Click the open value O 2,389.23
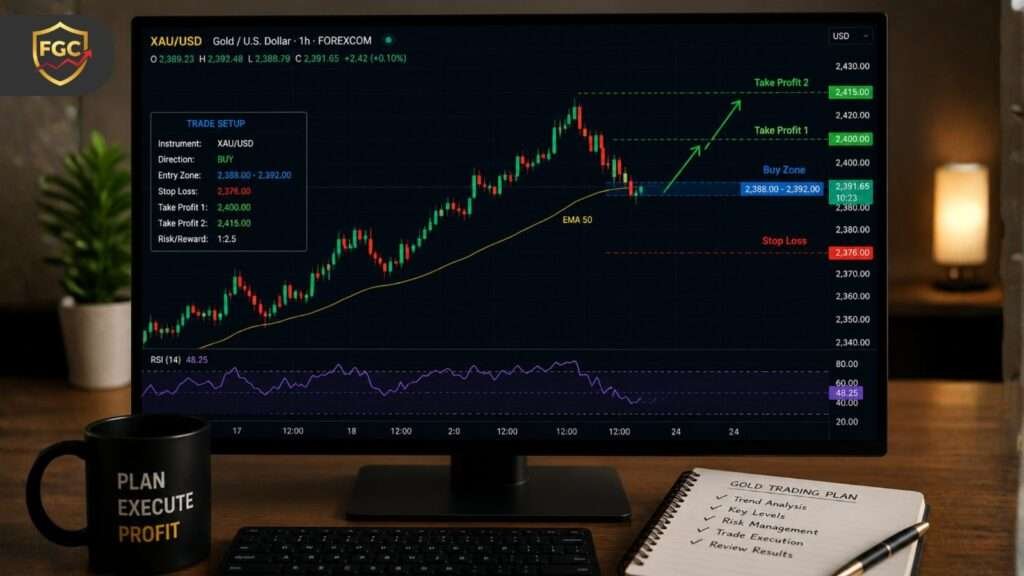 [172, 59]
